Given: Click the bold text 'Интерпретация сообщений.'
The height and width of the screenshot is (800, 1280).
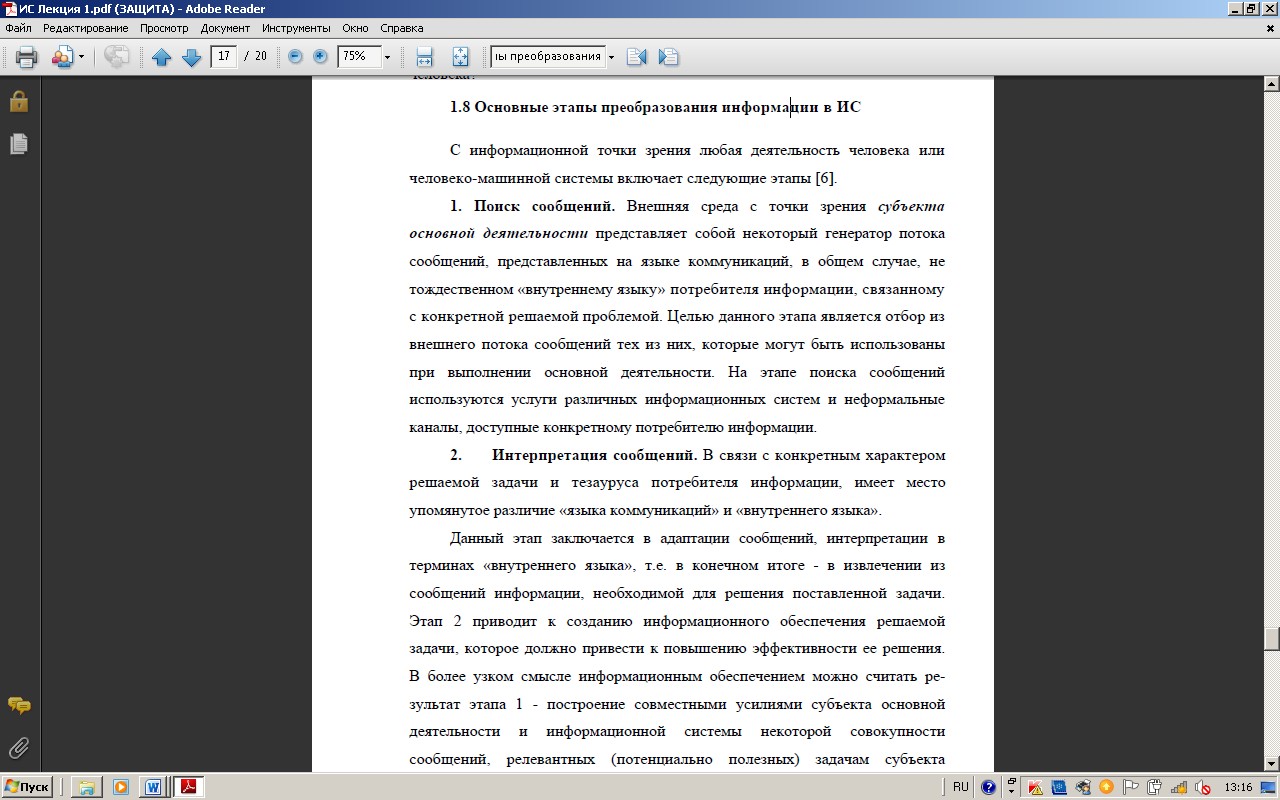Looking at the screenshot, I should (594, 455).
